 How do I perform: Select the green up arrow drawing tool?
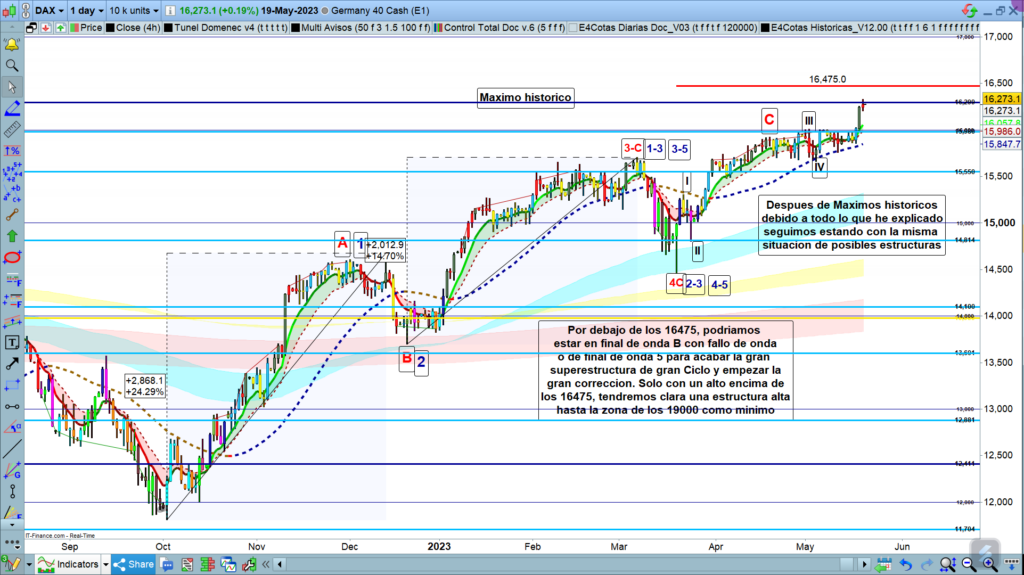[12, 236]
